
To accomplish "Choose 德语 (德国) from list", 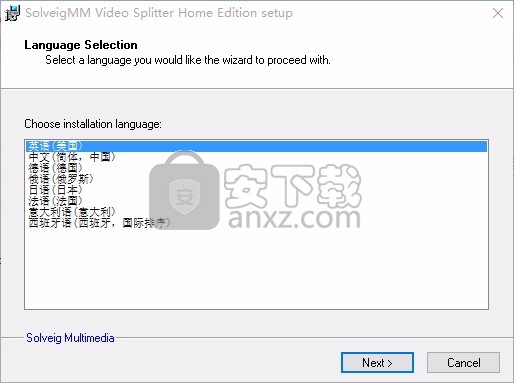I will point(256,168).
